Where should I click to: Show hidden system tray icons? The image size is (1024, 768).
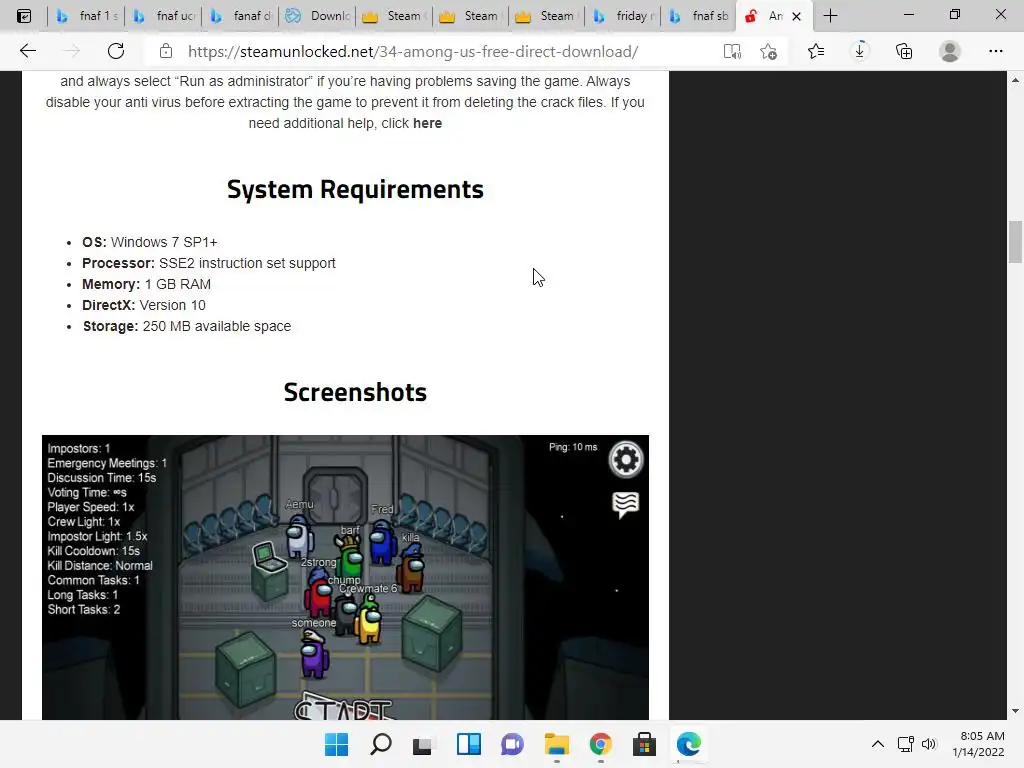(878, 744)
